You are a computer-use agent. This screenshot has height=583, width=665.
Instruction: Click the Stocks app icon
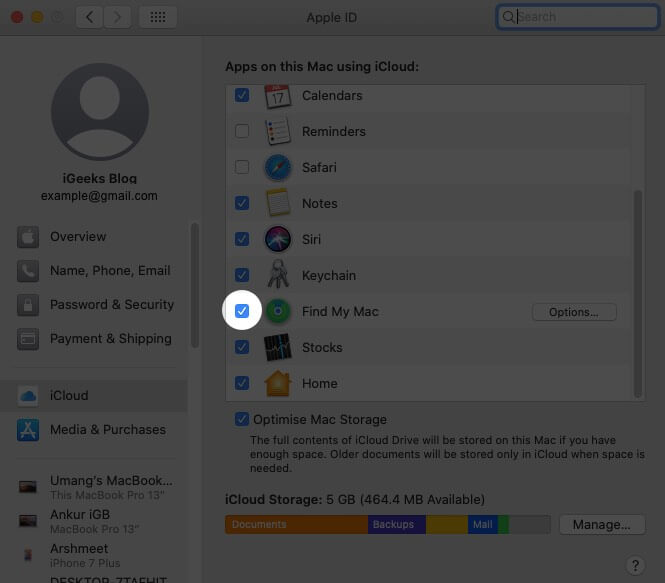coord(278,347)
